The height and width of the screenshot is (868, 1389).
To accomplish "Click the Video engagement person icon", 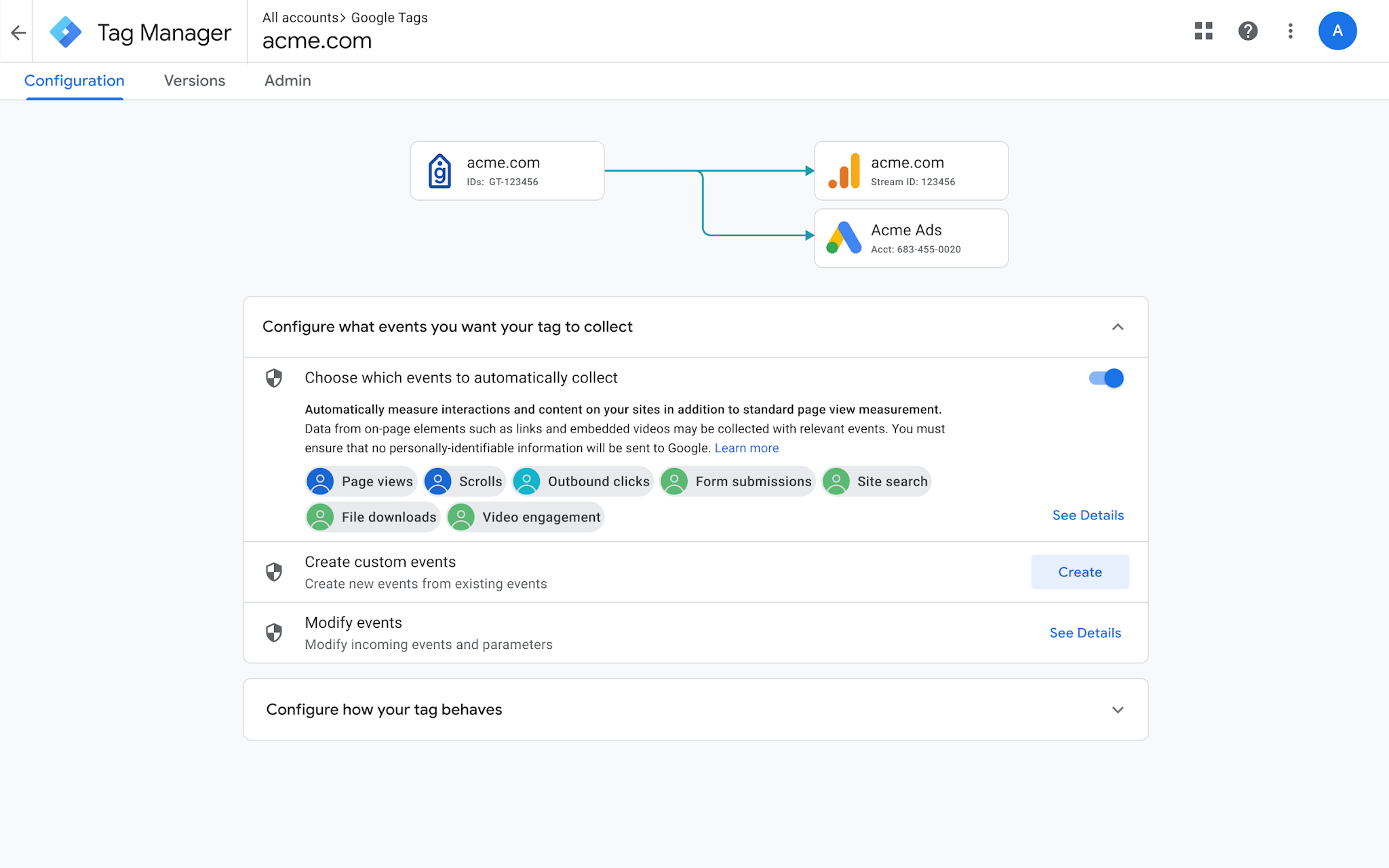I will tap(461, 517).
